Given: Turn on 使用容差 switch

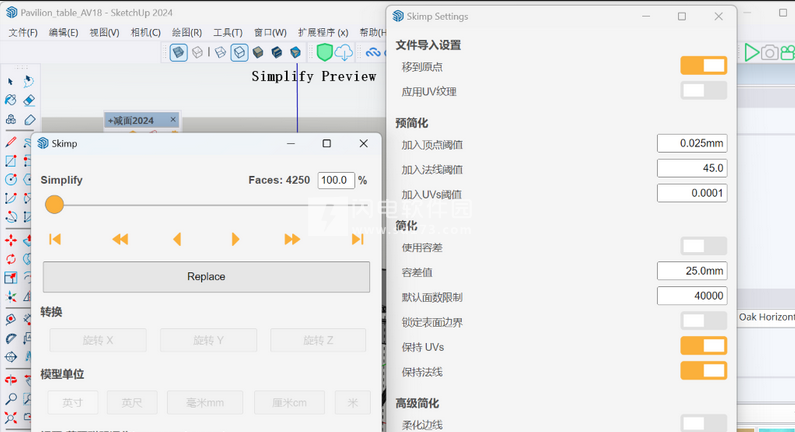Looking at the screenshot, I should [x=704, y=246].
